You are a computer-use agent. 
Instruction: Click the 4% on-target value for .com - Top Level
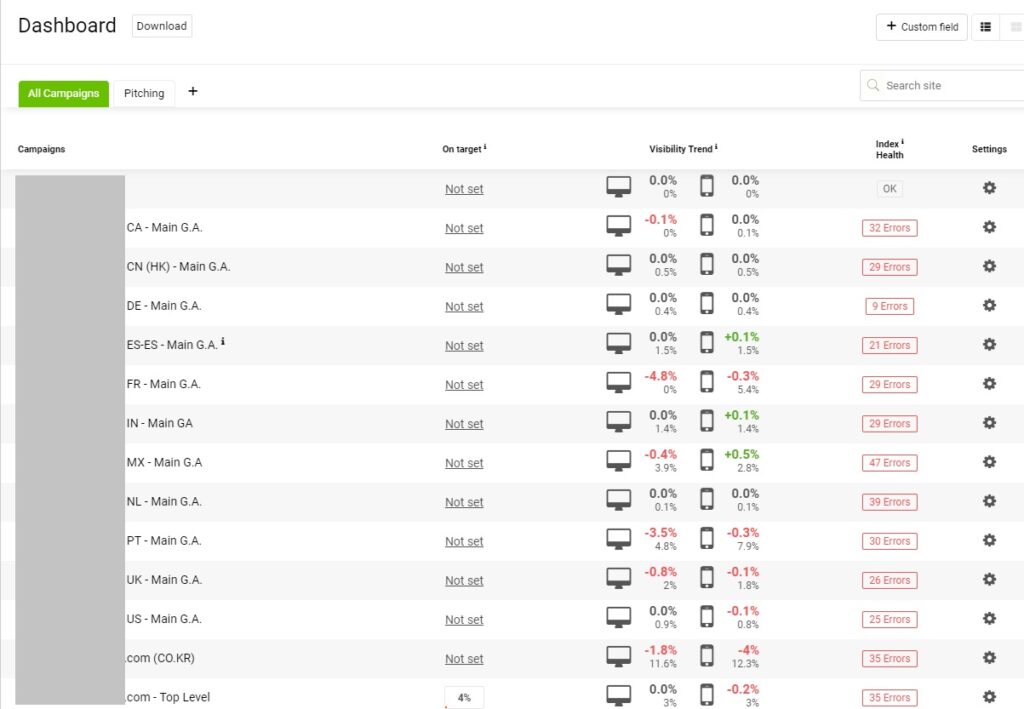[464, 697]
